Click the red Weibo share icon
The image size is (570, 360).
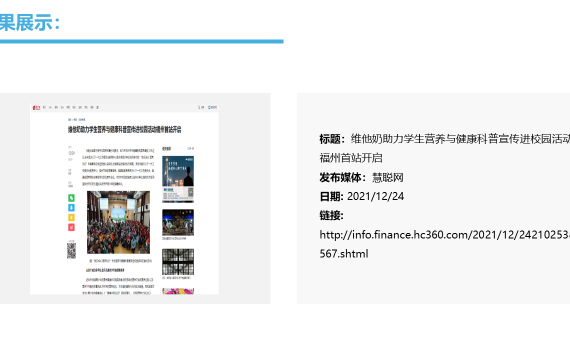click(71, 227)
